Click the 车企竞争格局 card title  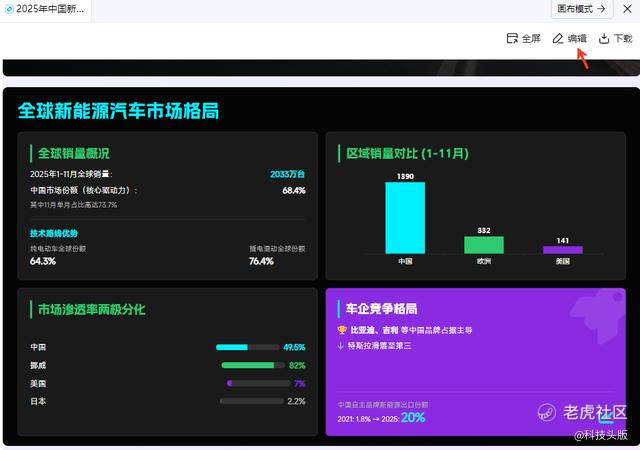382,308
